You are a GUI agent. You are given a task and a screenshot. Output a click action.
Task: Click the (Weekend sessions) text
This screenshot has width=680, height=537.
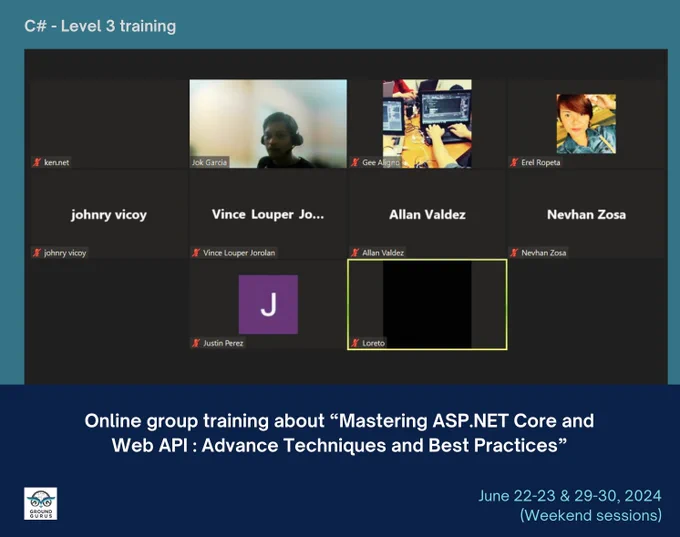591,515
